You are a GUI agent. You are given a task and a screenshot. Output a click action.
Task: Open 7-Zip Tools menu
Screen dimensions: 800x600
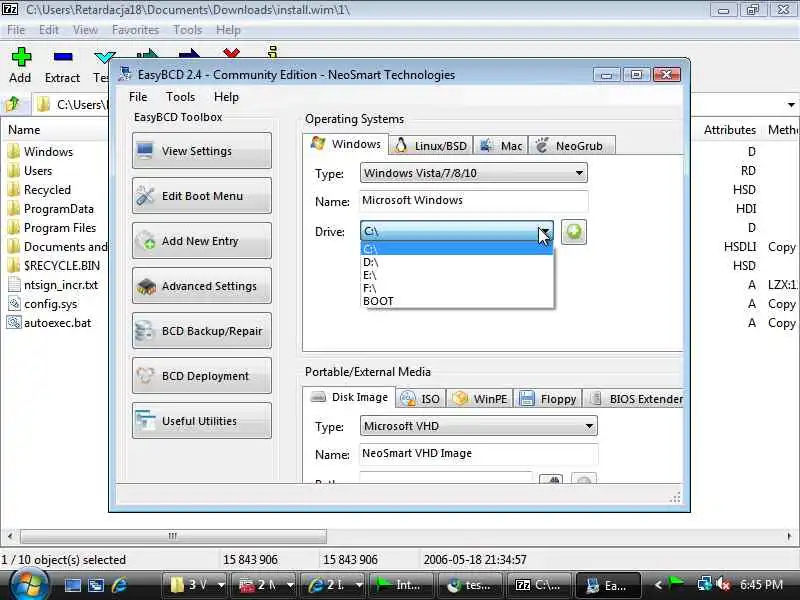(x=188, y=30)
